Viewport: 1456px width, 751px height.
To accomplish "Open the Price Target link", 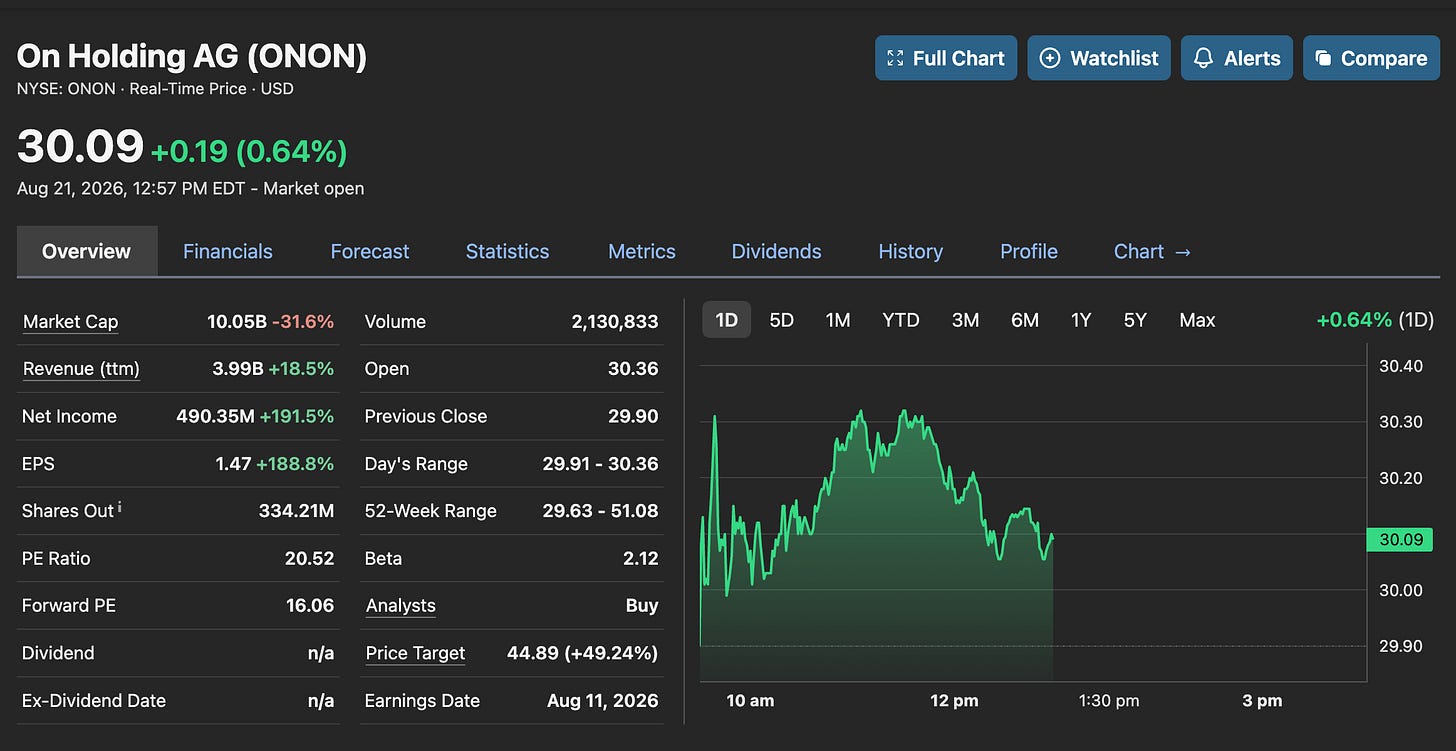I will [x=415, y=653].
